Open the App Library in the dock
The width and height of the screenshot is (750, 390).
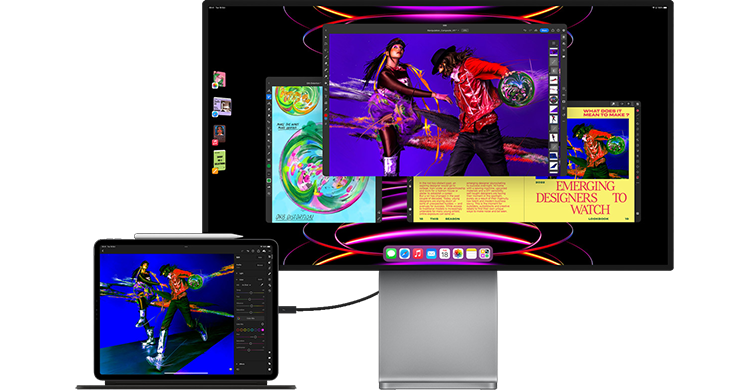coord(485,254)
